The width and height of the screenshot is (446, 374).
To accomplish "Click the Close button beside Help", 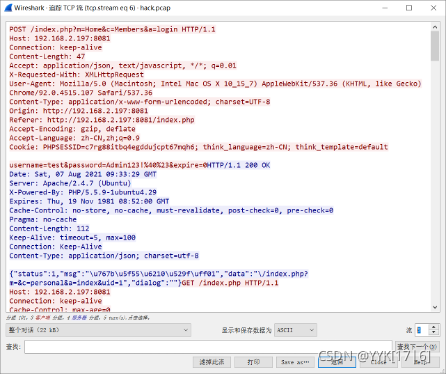I will coord(378,362).
